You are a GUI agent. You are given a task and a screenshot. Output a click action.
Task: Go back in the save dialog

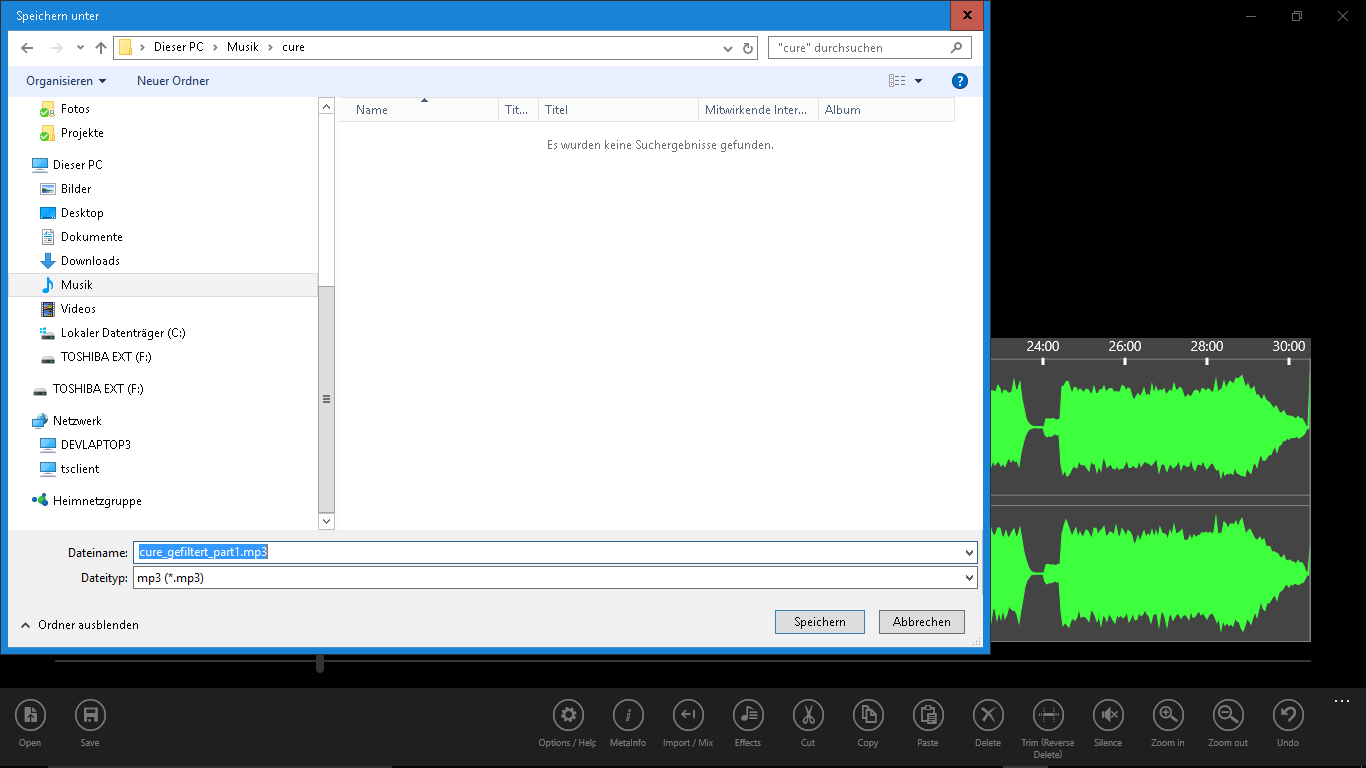tap(27, 47)
